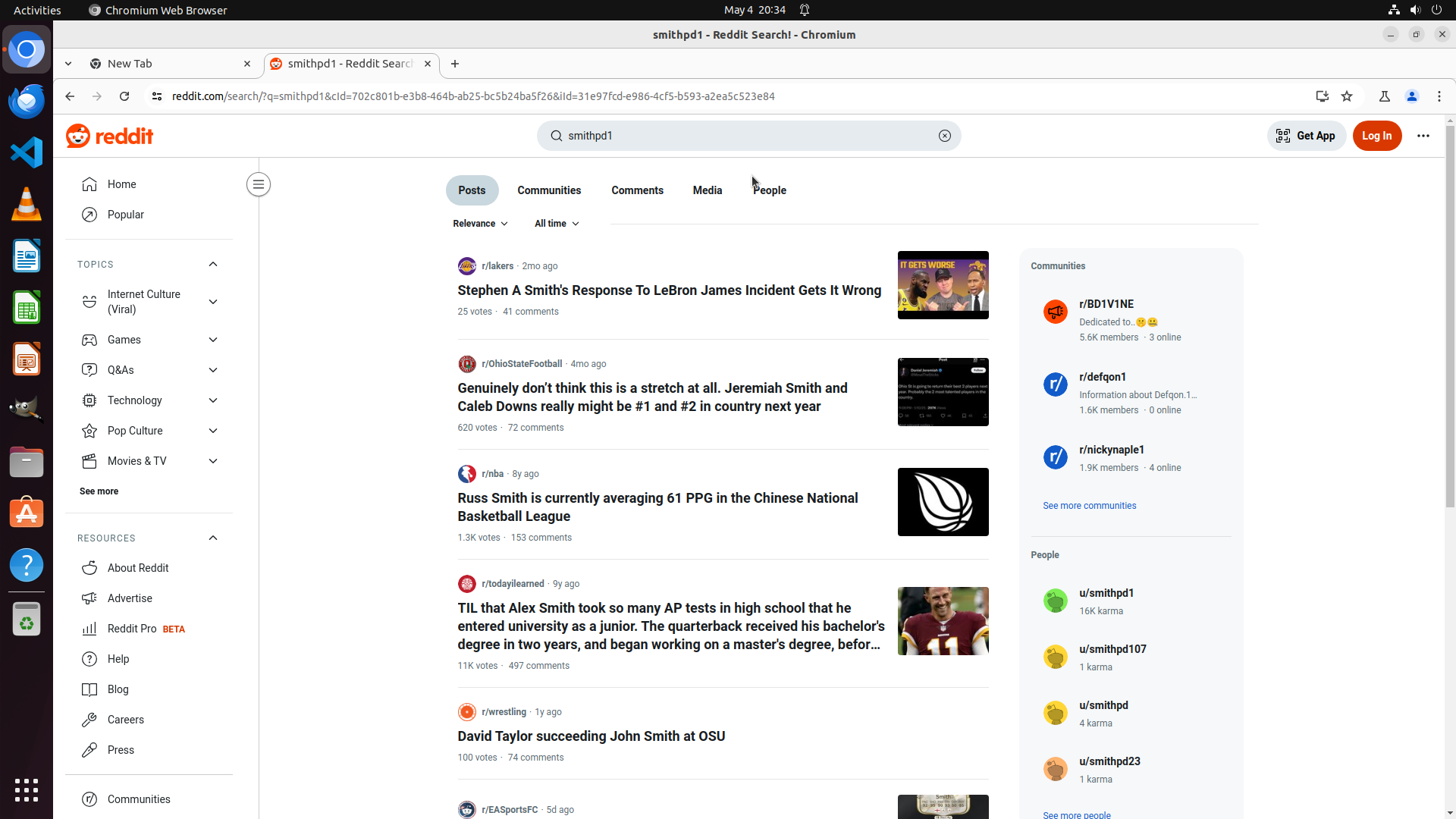Click the Log In button
This screenshot has height=819, width=1456.
pyautogui.click(x=1376, y=136)
